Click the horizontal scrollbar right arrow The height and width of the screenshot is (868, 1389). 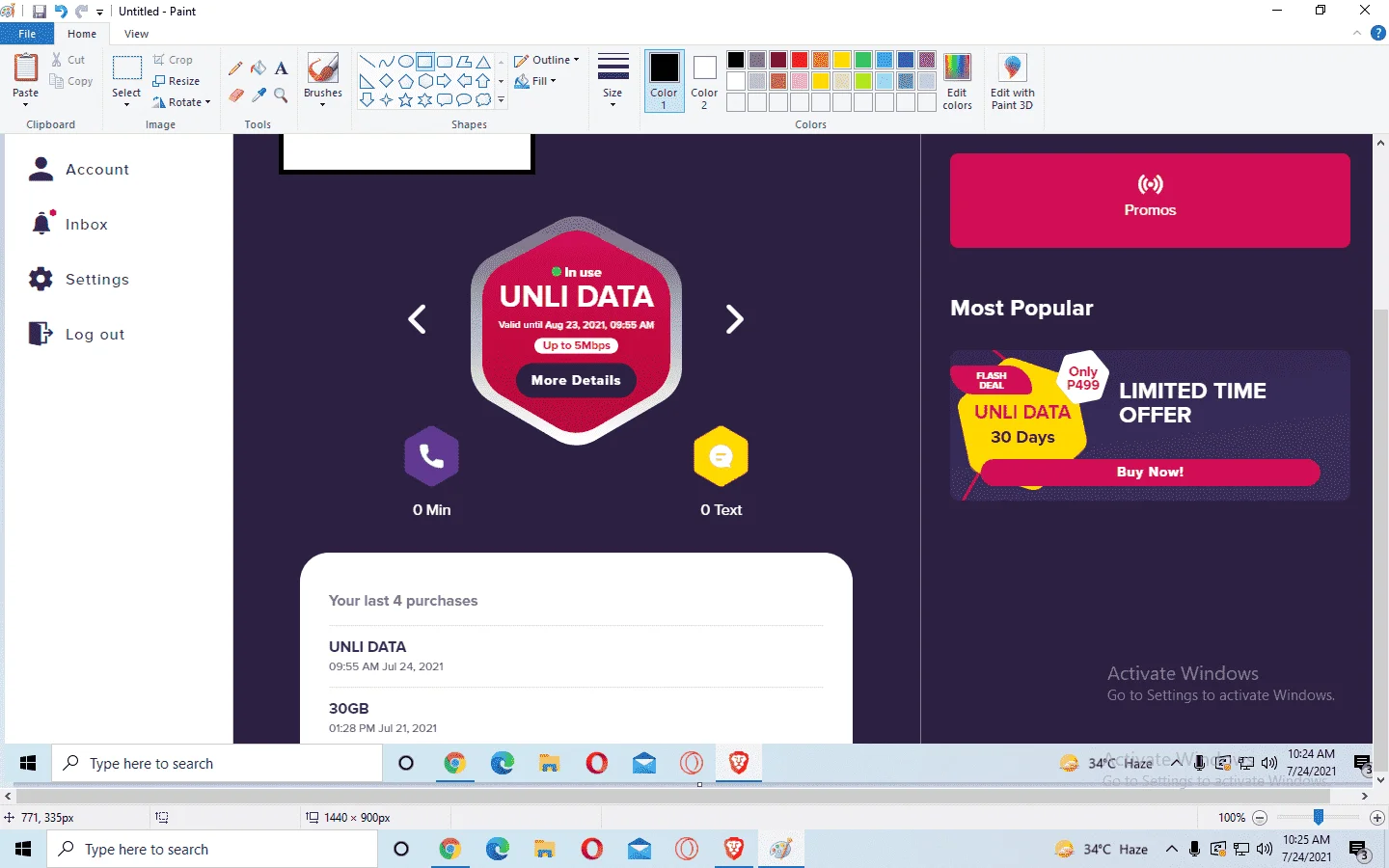coord(1365,797)
